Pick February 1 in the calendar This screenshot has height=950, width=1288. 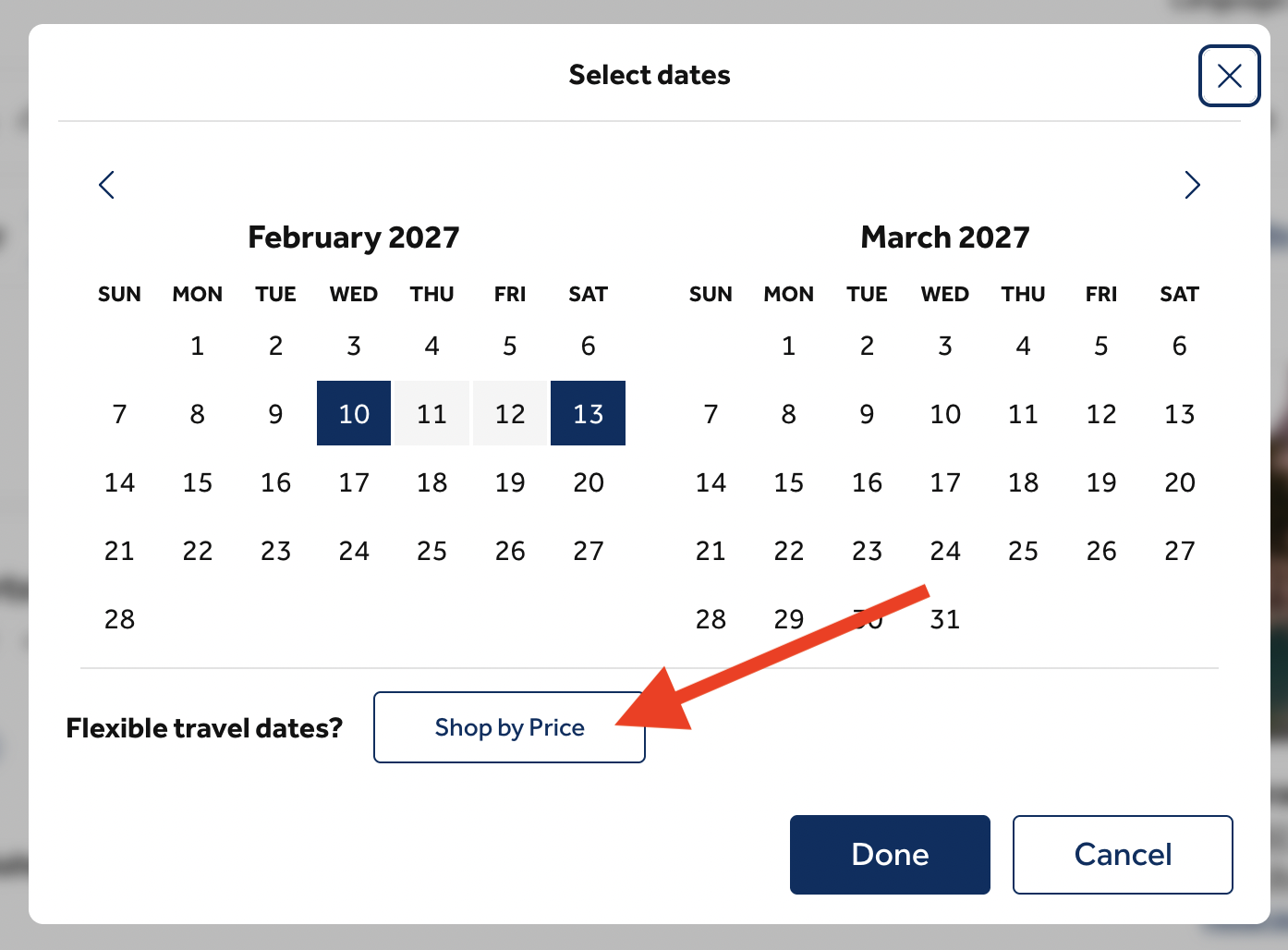[197, 346]
